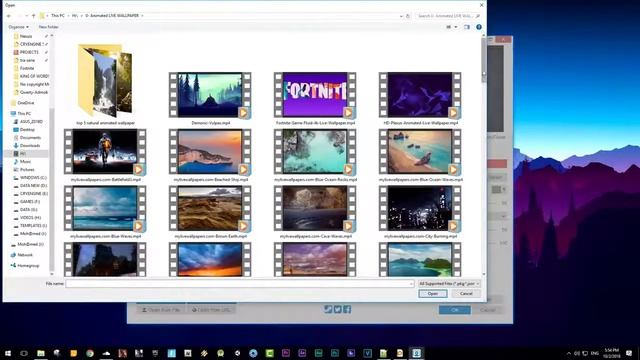Expand the address bar history dropdown

(401, 16)
